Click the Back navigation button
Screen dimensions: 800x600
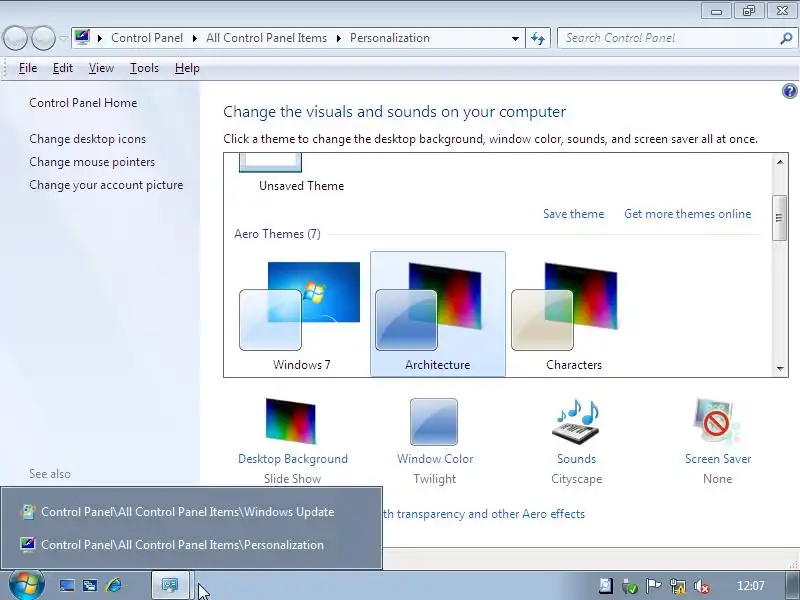(x=16, y=38)
